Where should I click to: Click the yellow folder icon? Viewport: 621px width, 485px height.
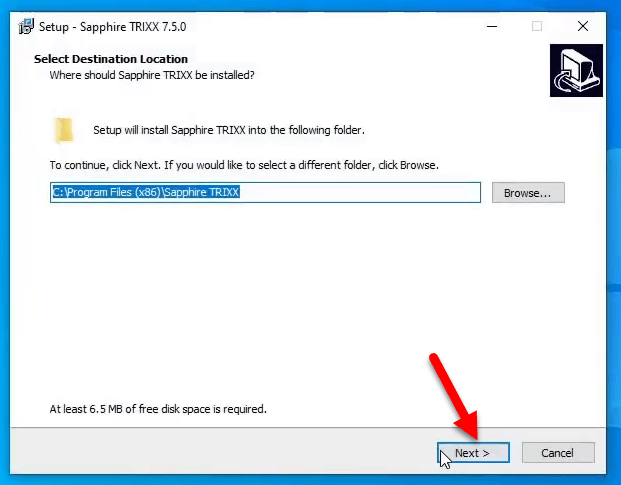[x=64, y=130]
